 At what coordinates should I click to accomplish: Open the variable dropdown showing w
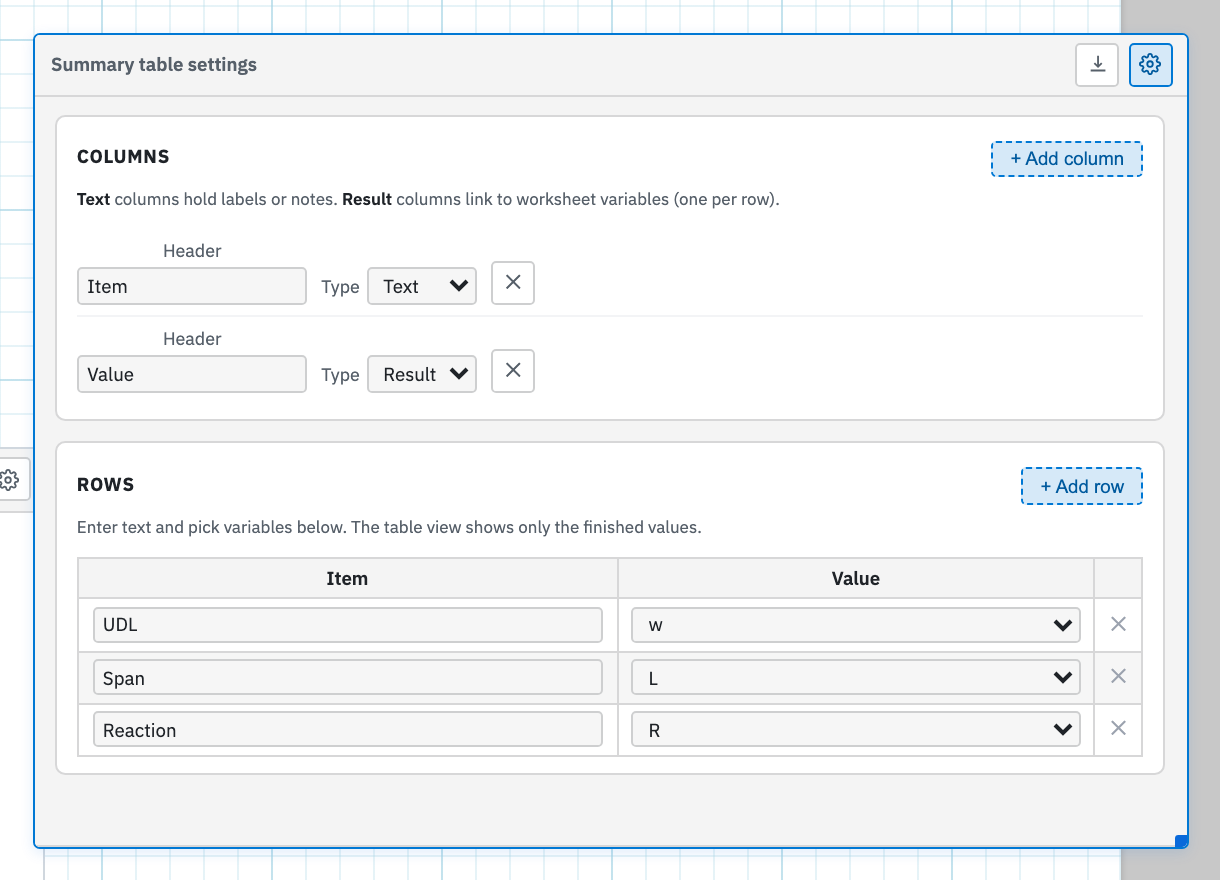tap(856, 625)
